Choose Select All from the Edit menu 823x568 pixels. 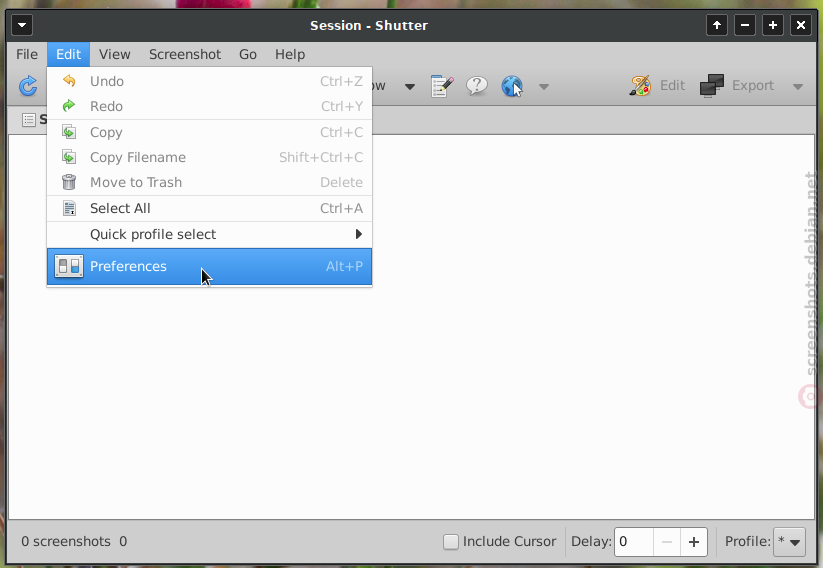pos(209,208)
